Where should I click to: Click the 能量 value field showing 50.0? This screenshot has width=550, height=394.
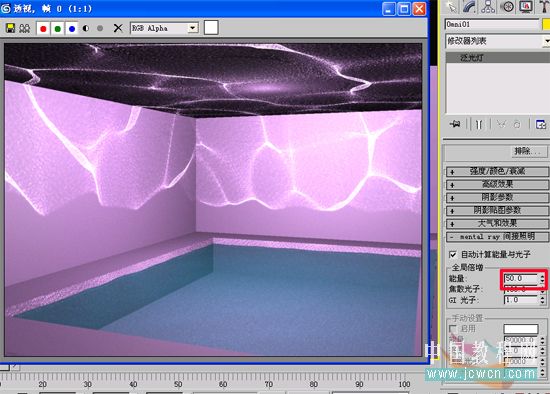point(521,279)
